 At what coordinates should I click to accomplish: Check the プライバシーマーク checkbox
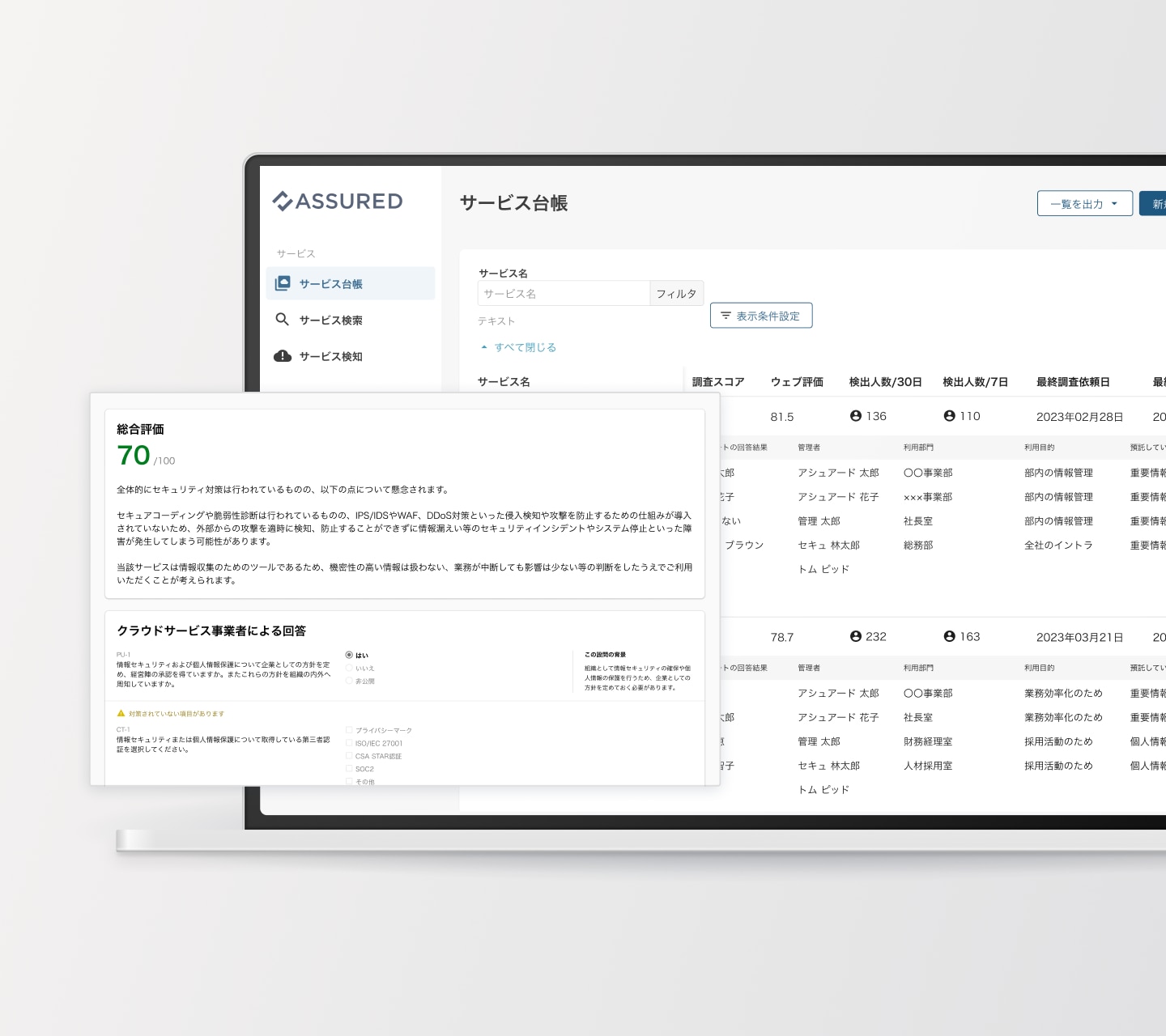(x=349, y=730)
